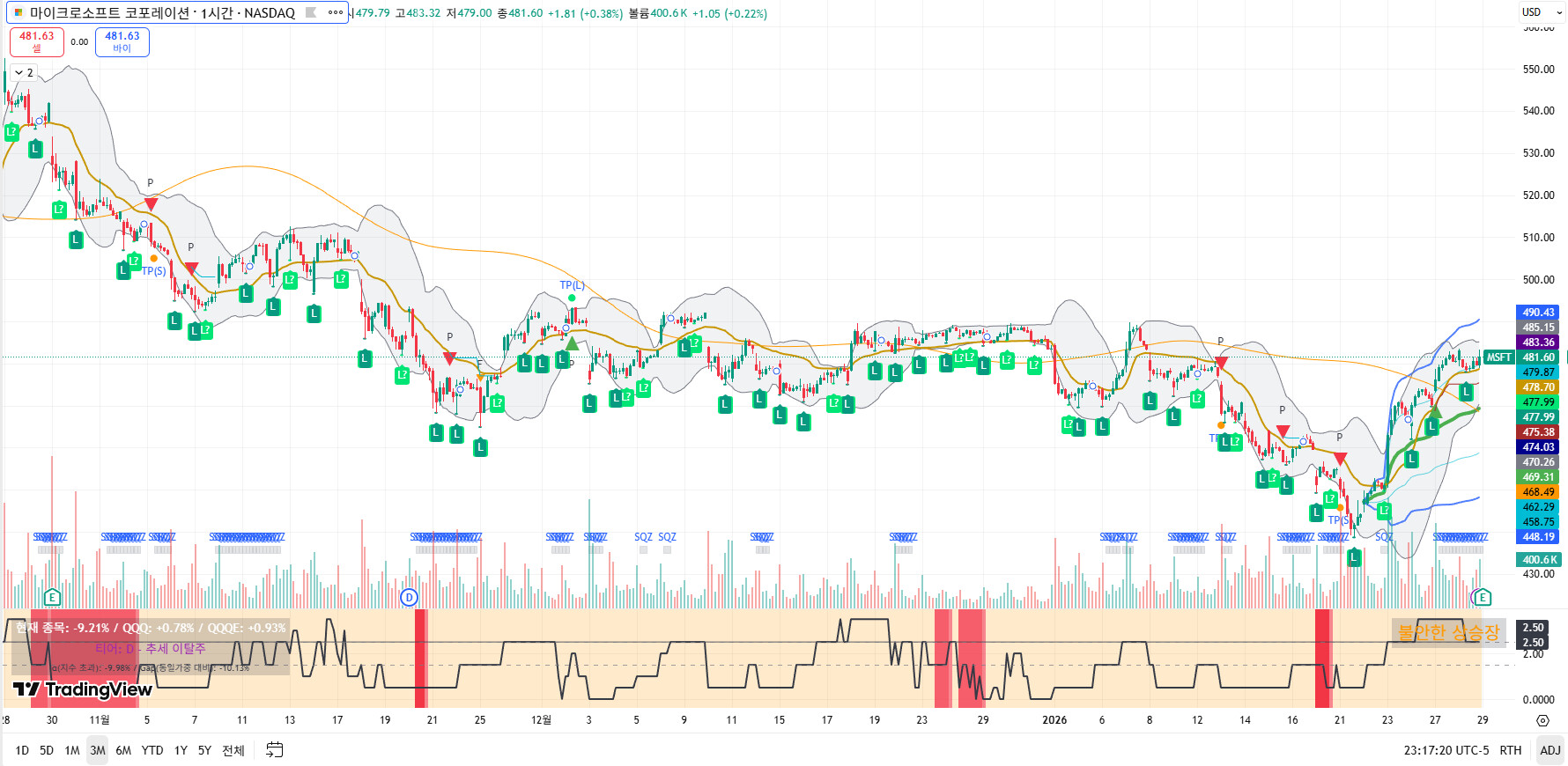Toggle the ADJ adjusted-data button
This screenshot has width=1568, height=766.
click(1550, 750)
